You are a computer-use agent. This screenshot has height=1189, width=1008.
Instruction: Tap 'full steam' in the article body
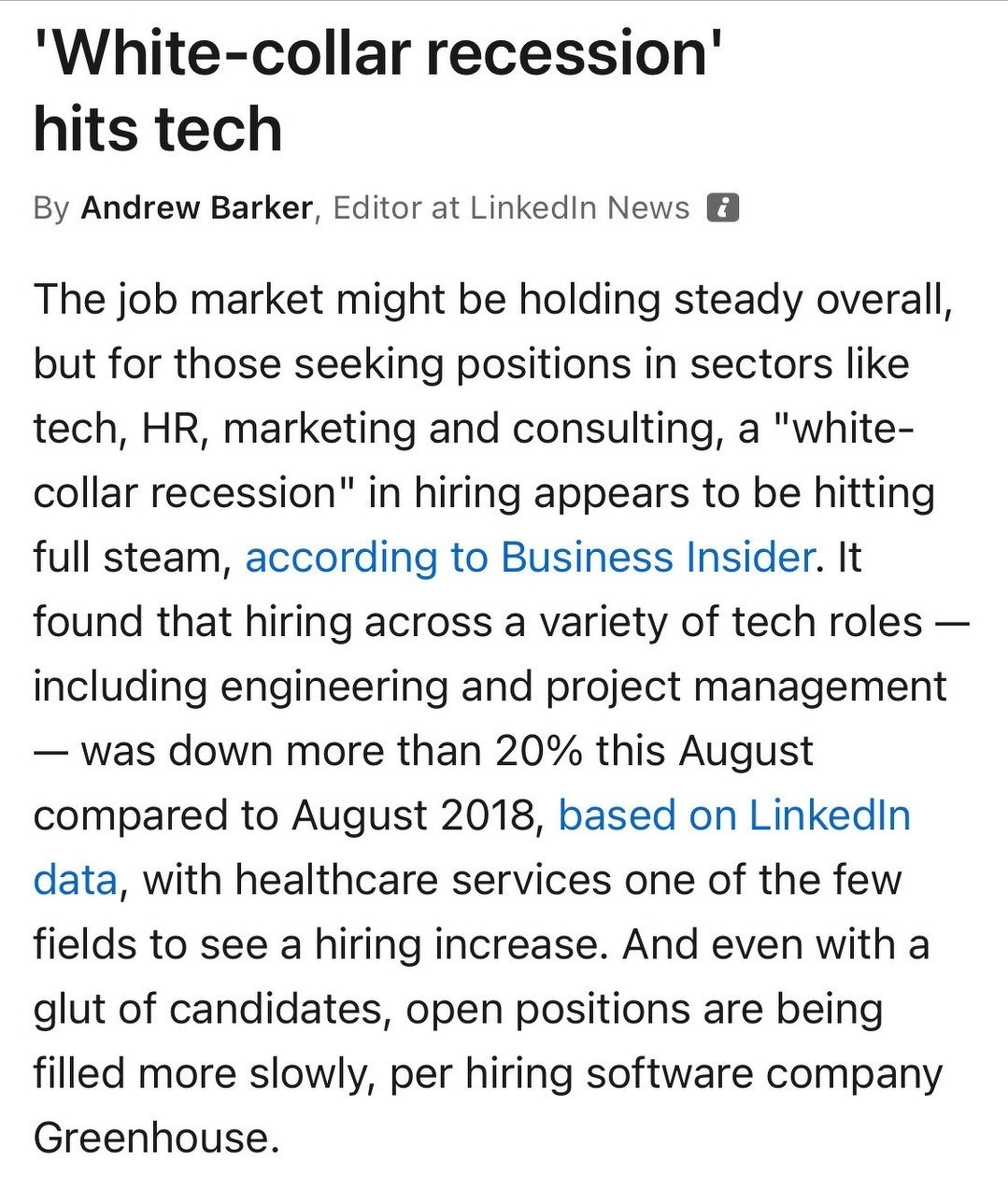130,558
